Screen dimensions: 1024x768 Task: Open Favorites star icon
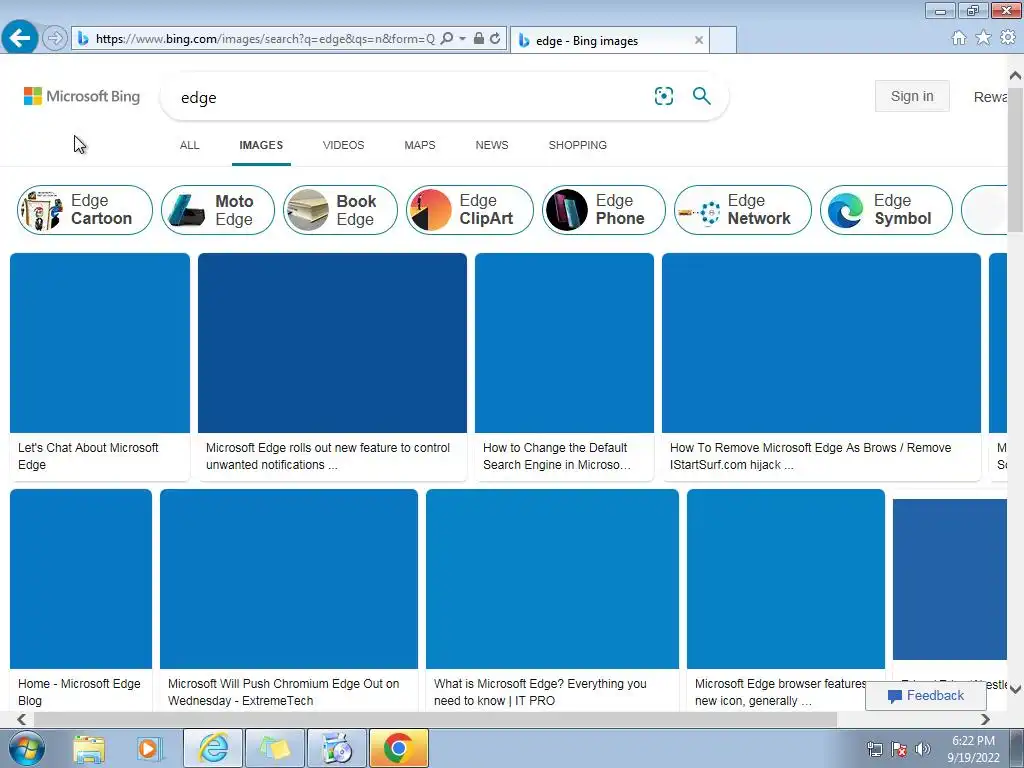983,38
